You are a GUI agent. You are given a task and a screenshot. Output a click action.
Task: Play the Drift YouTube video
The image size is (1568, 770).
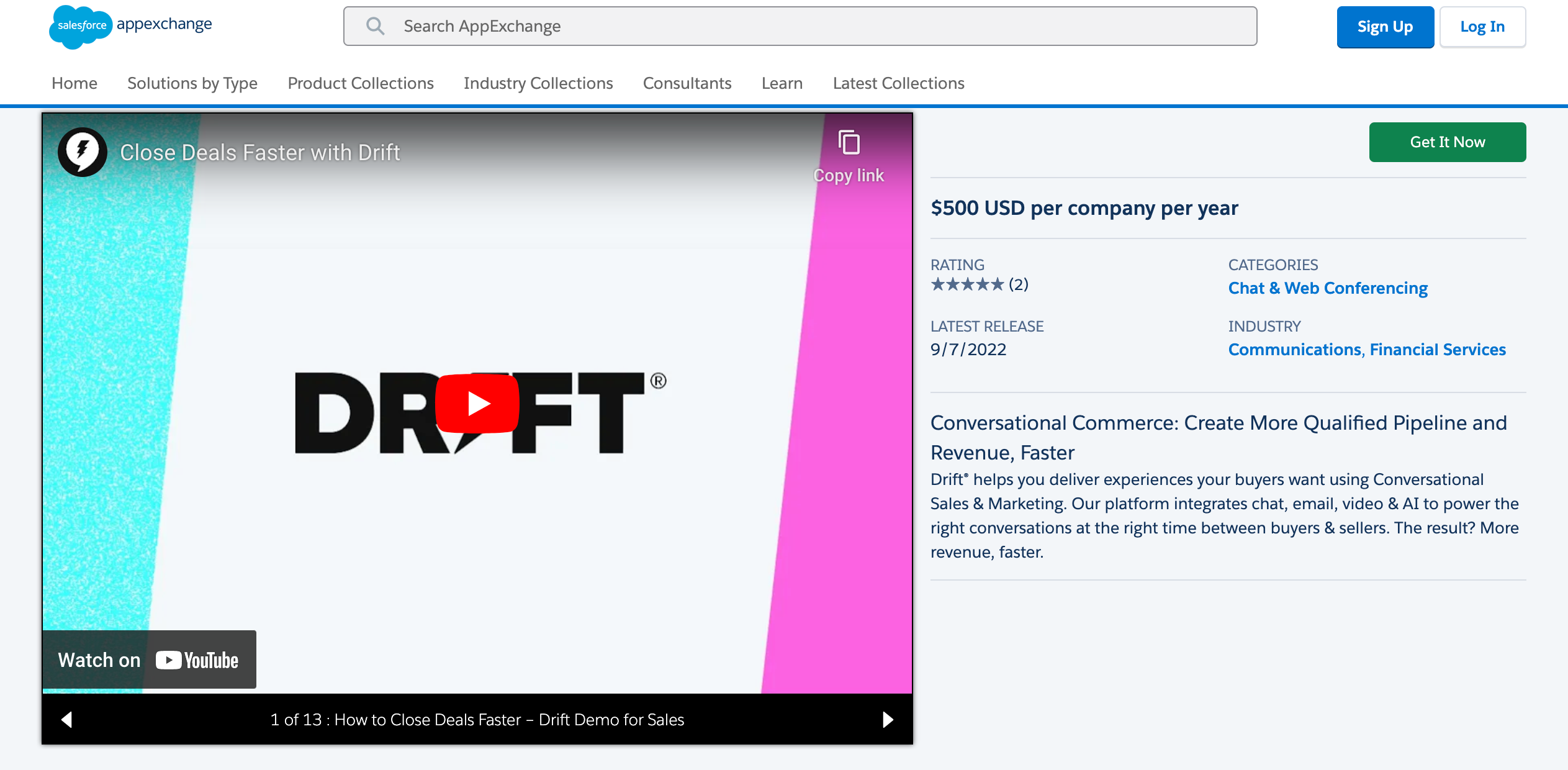point(477,404)
